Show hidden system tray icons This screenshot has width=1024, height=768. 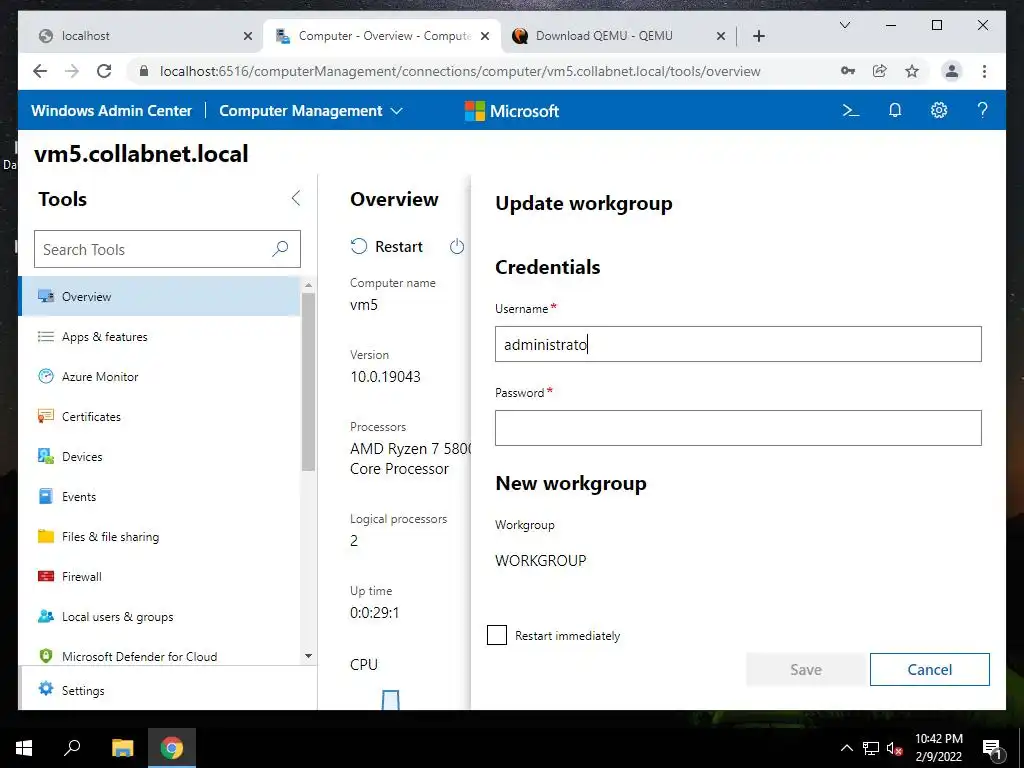[x=846, y=748]
